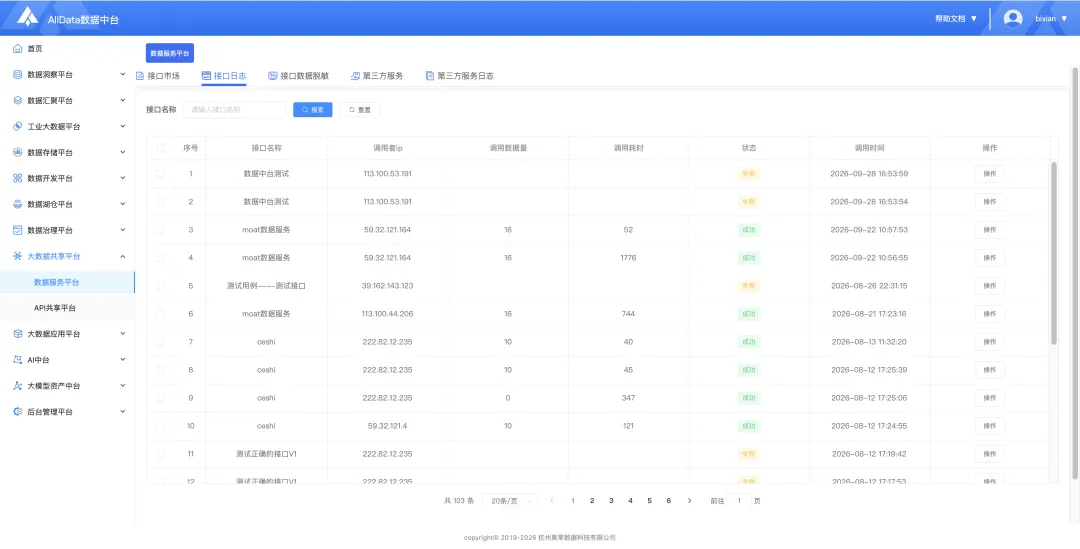Click the 工业大数据平台 sidebar icon
This screenshot has width=1080, height=549.
(x=18, y=127)
